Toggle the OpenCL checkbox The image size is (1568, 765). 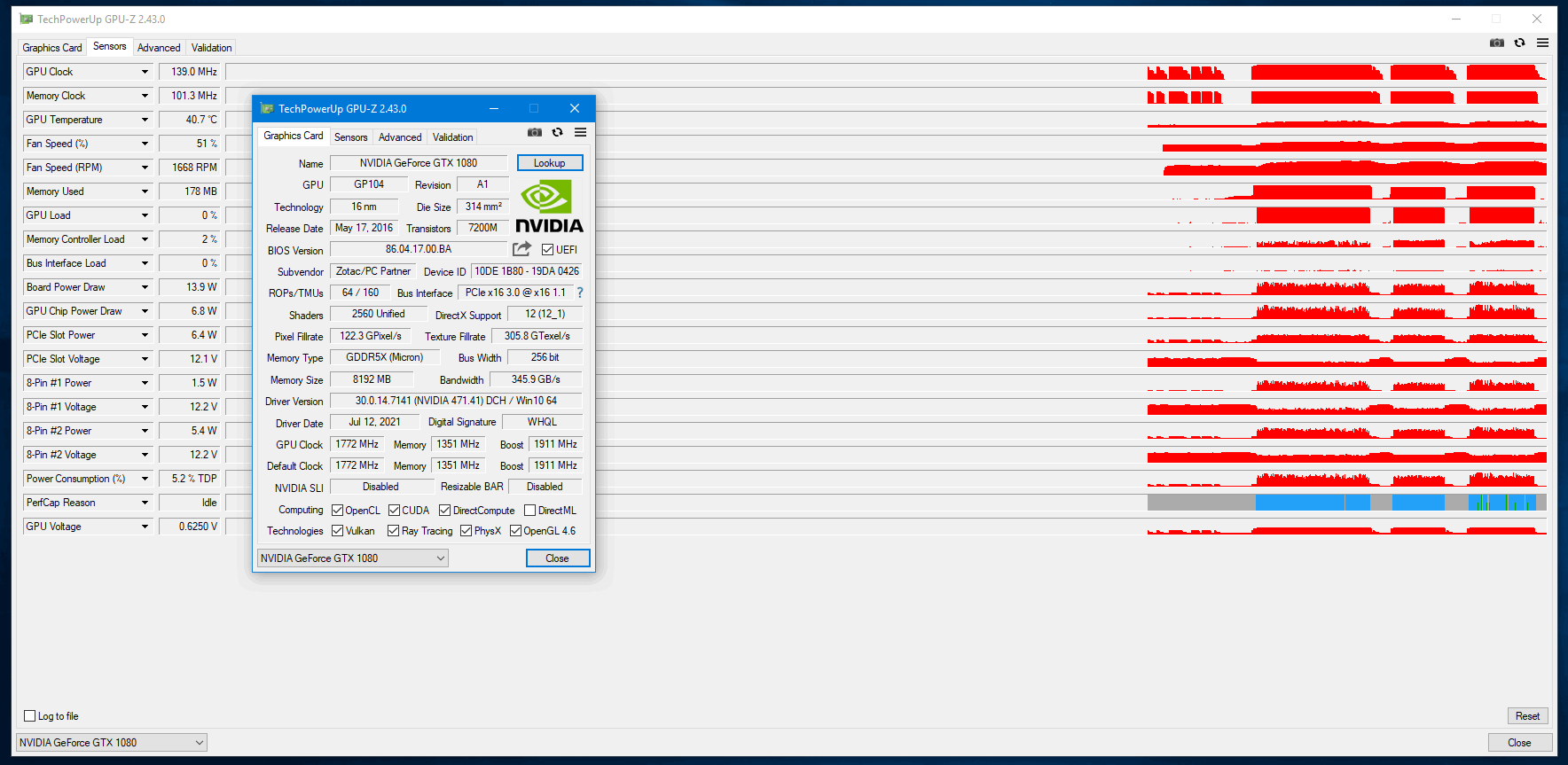coord(337,511)
